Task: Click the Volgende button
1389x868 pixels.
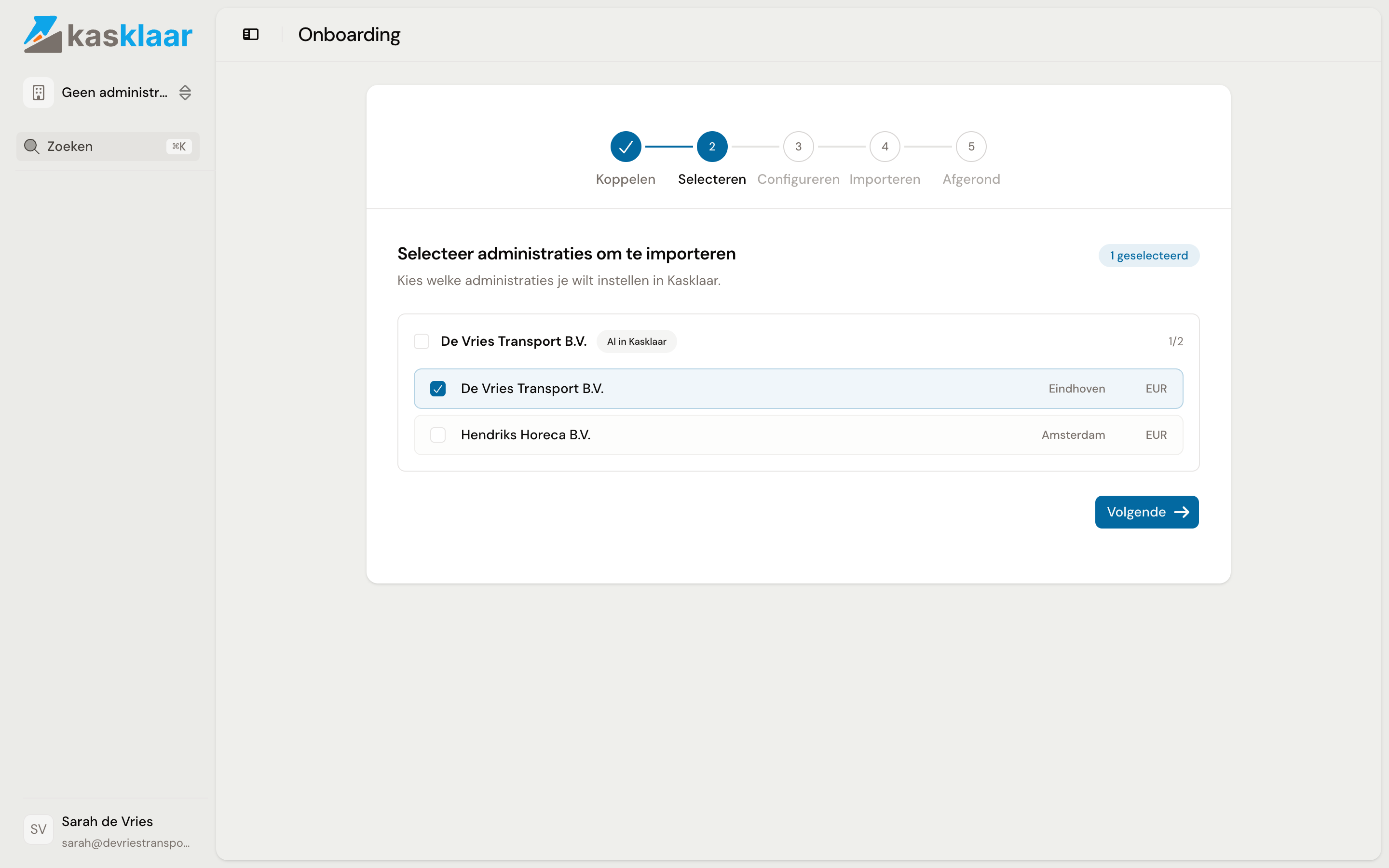Action: click(1147, 512)
